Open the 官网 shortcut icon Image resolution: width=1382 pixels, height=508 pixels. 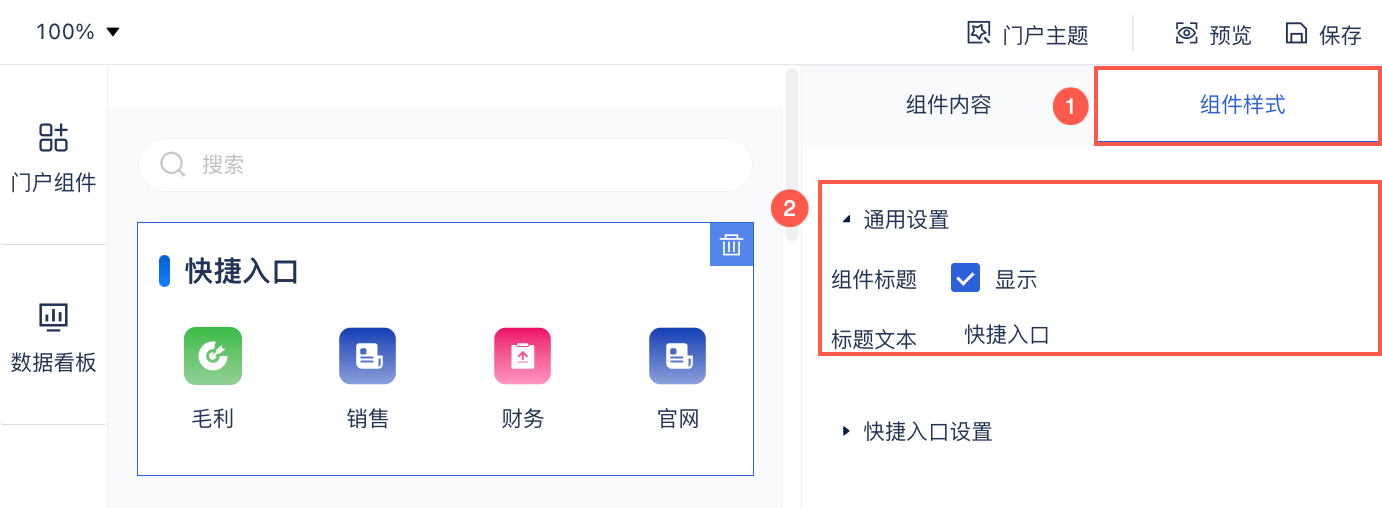click(x=677, y=356)
